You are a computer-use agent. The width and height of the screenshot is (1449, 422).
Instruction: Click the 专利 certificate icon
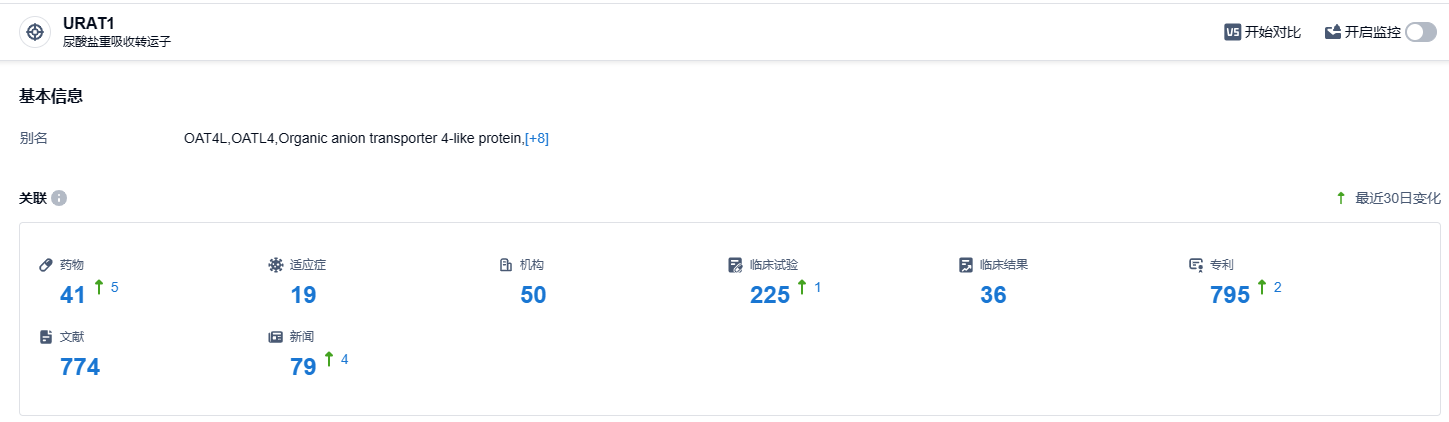1196,265
